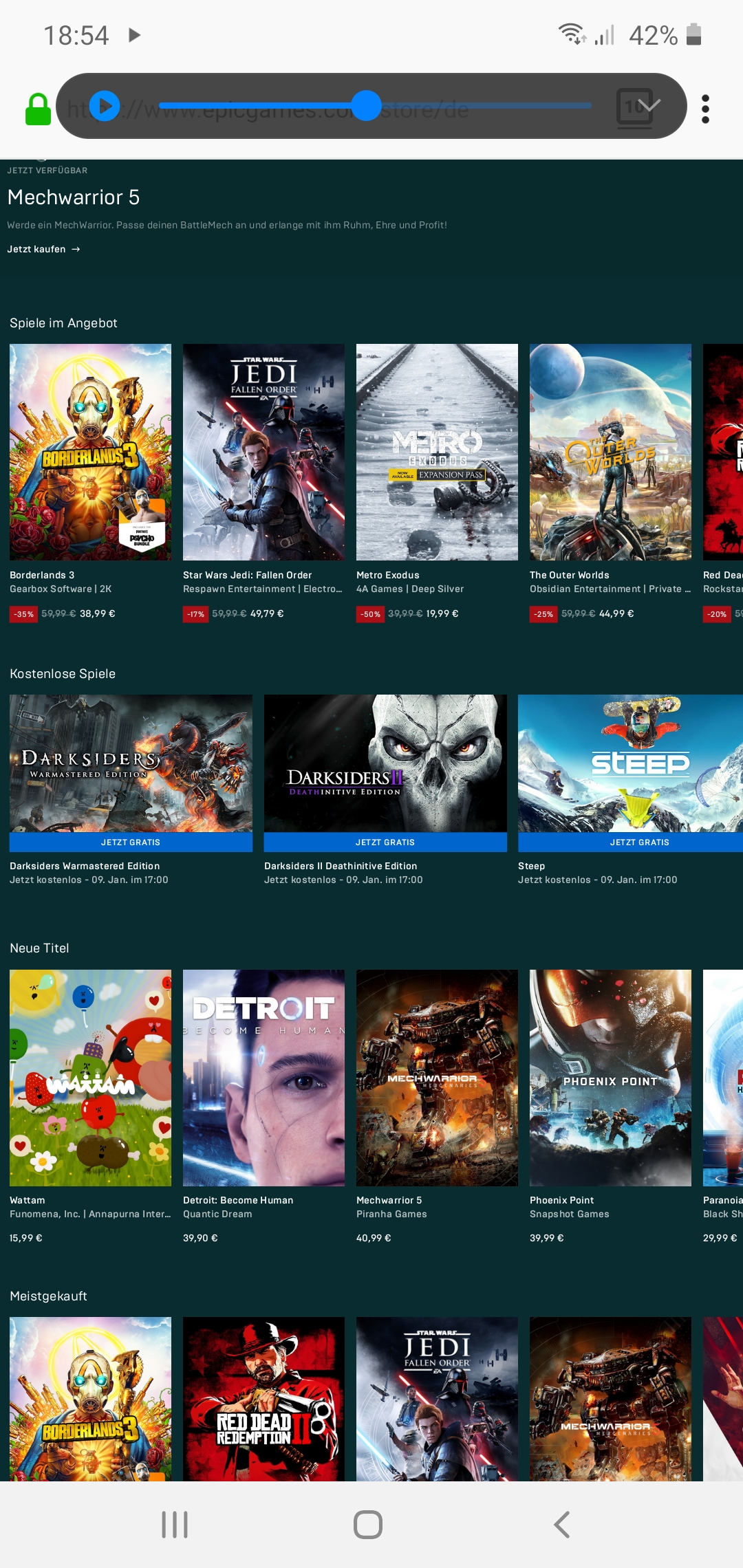Click the -17% discount badge
This screenshot has width=743, height=1568.
[196, 614]
